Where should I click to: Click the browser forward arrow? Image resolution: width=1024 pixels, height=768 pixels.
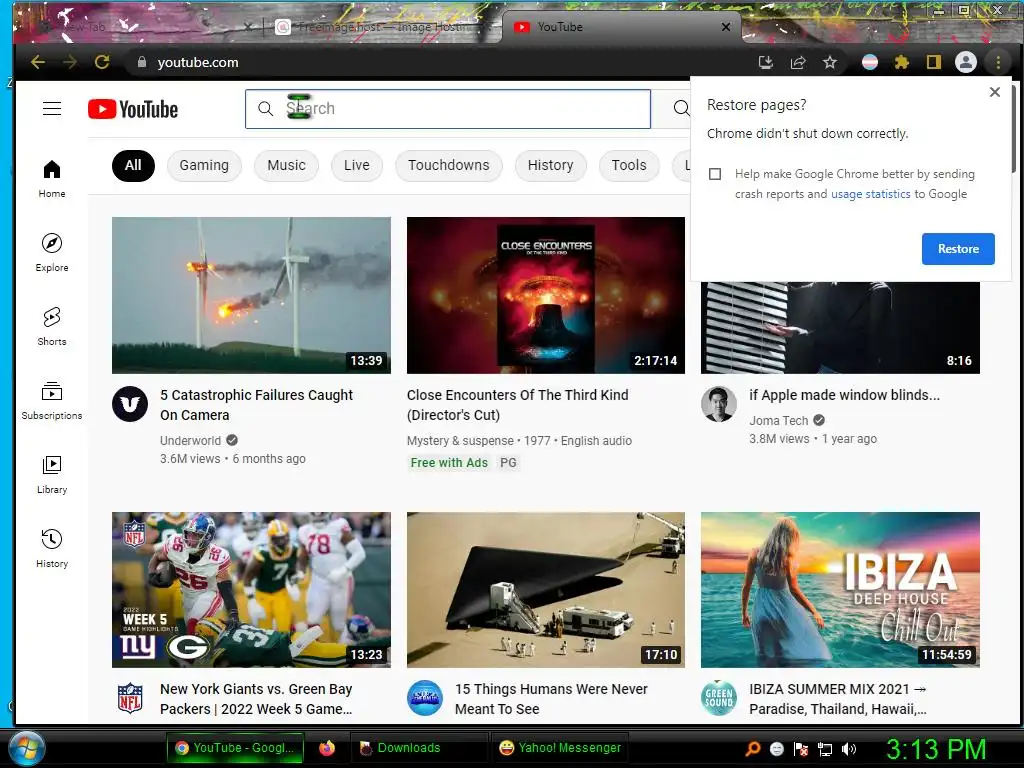tap(70, 62)
